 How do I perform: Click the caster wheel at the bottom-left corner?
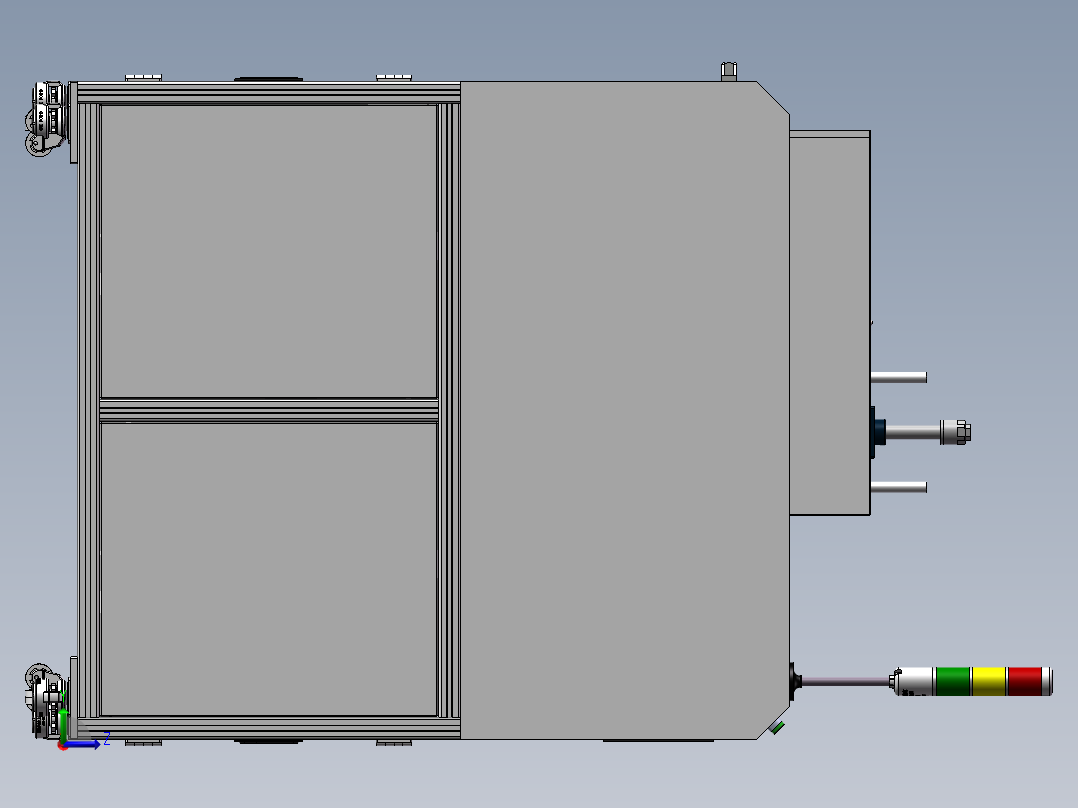45,700
